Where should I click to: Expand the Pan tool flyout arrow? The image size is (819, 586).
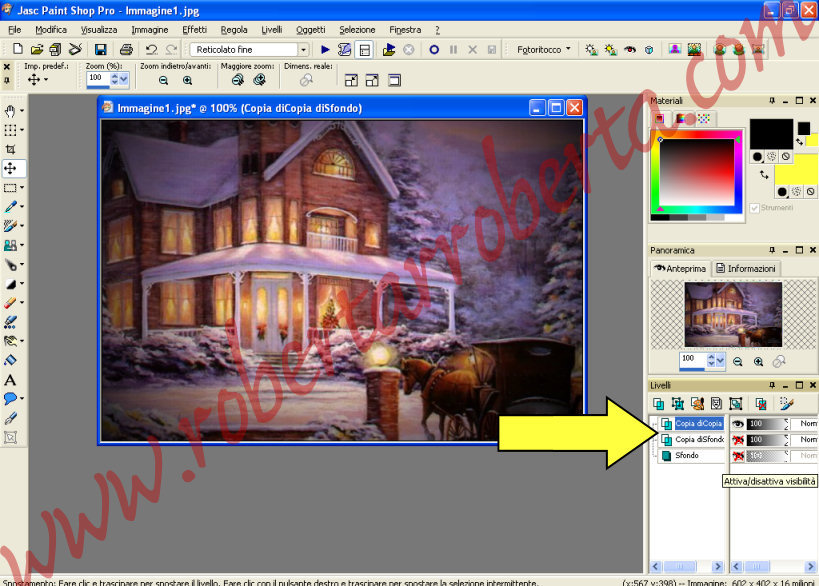pos(22,111)
